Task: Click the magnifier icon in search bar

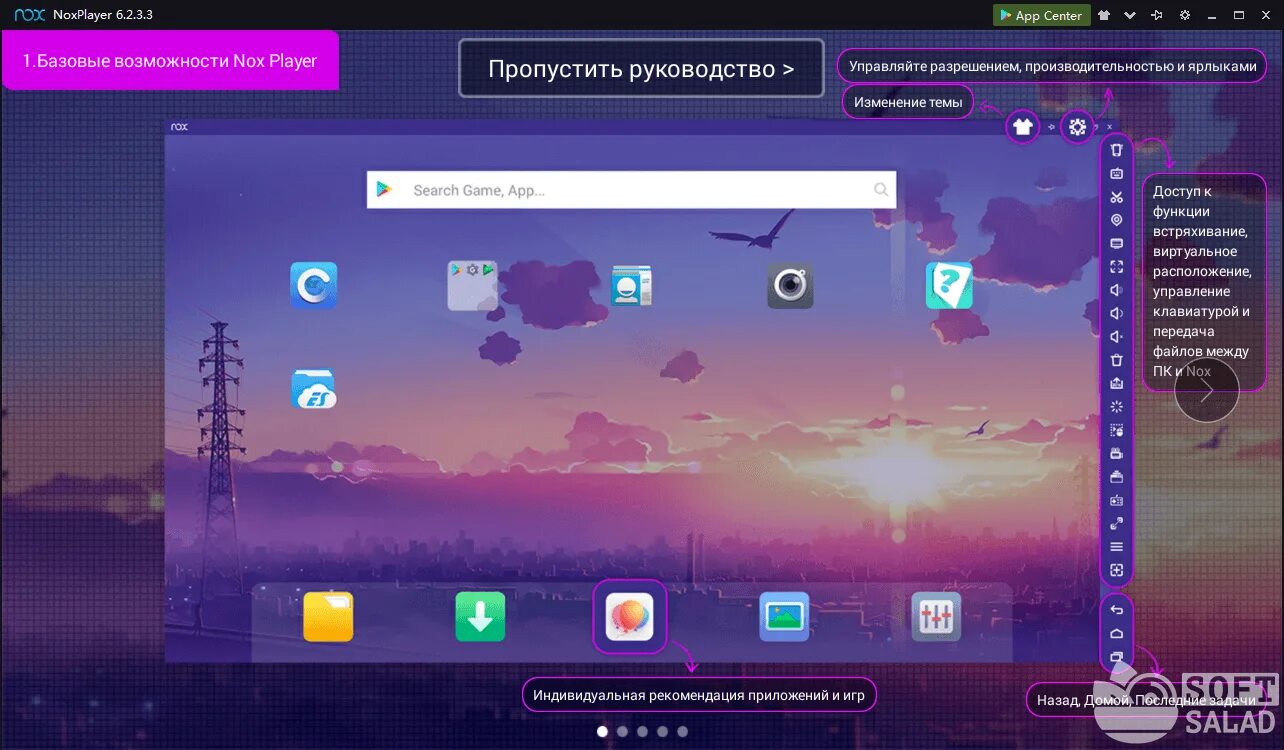Action: pos(880,189)
